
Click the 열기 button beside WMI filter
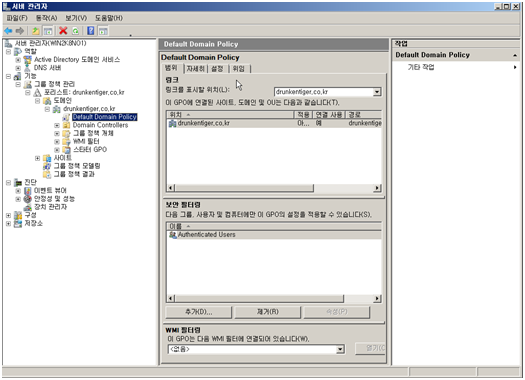tap(370, 349)
